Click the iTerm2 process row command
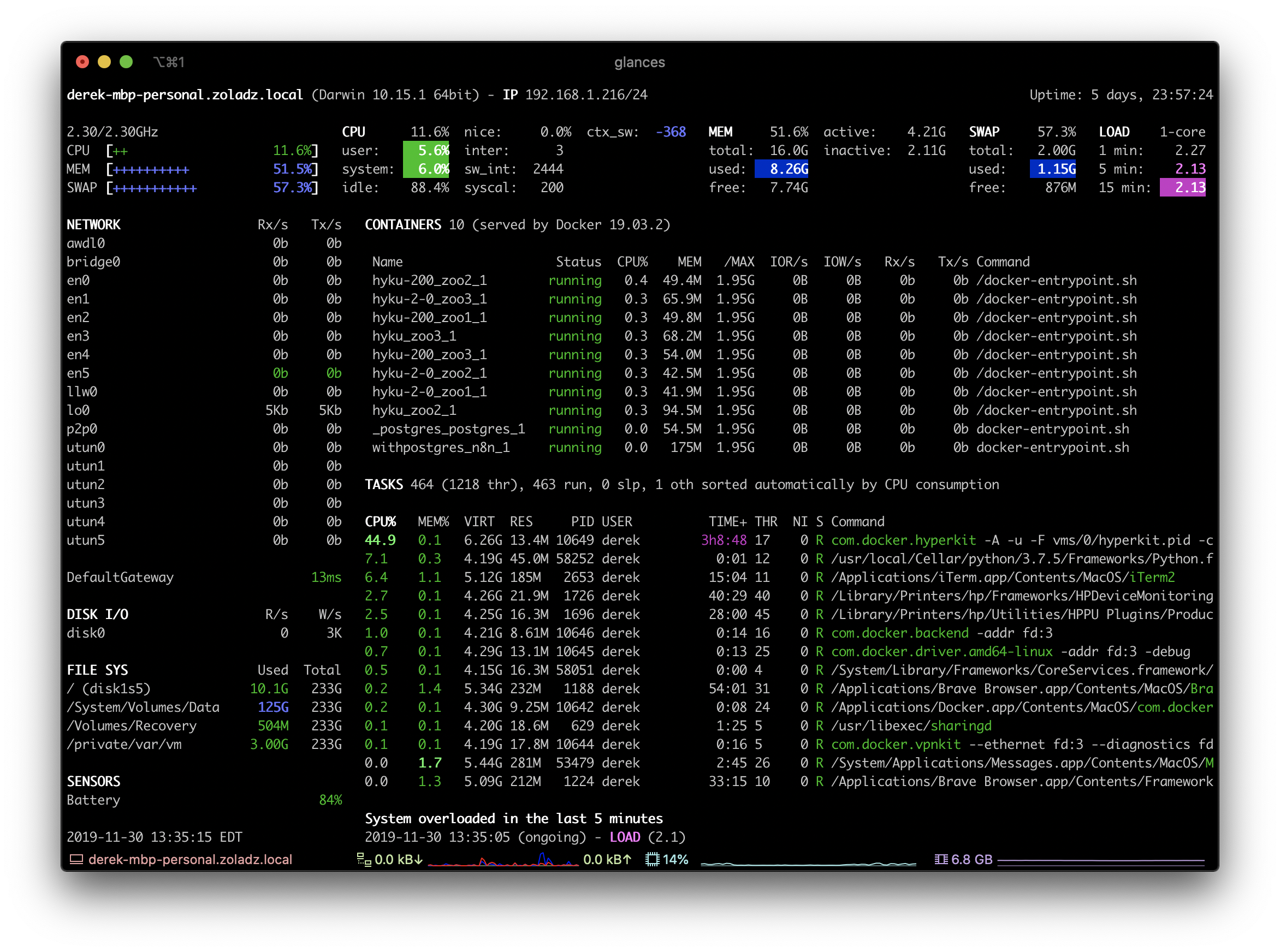The image size is (1280, 952). pyautogui.click(x=1003, y=578)
